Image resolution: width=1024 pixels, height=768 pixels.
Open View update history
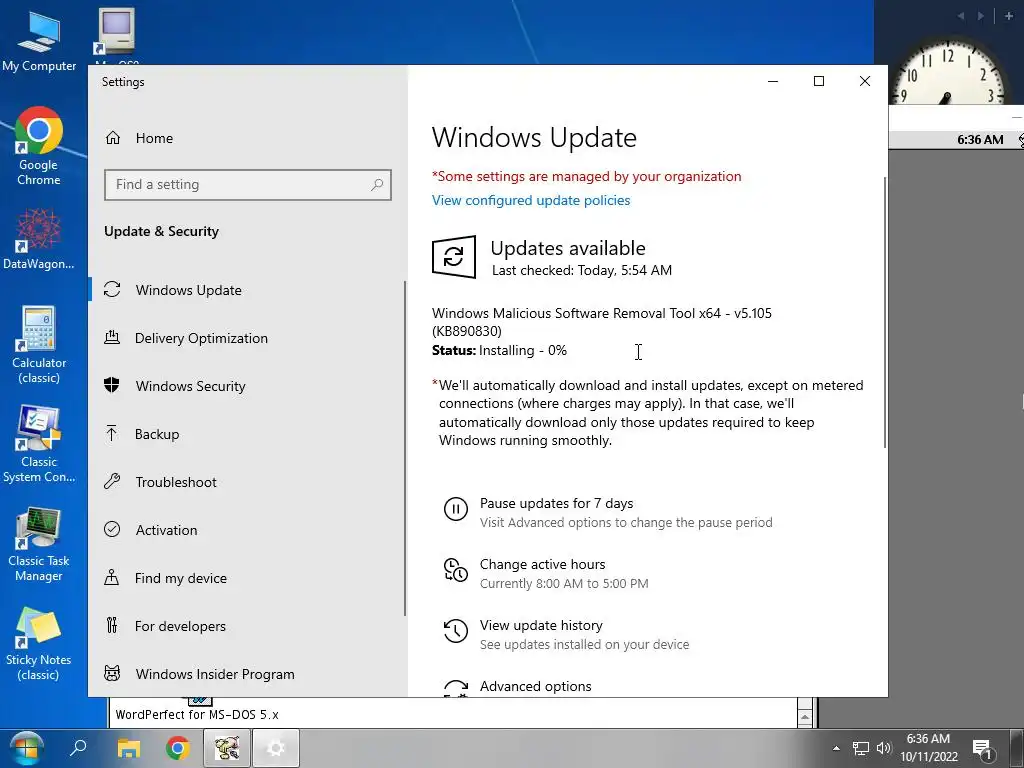[541, 626]
